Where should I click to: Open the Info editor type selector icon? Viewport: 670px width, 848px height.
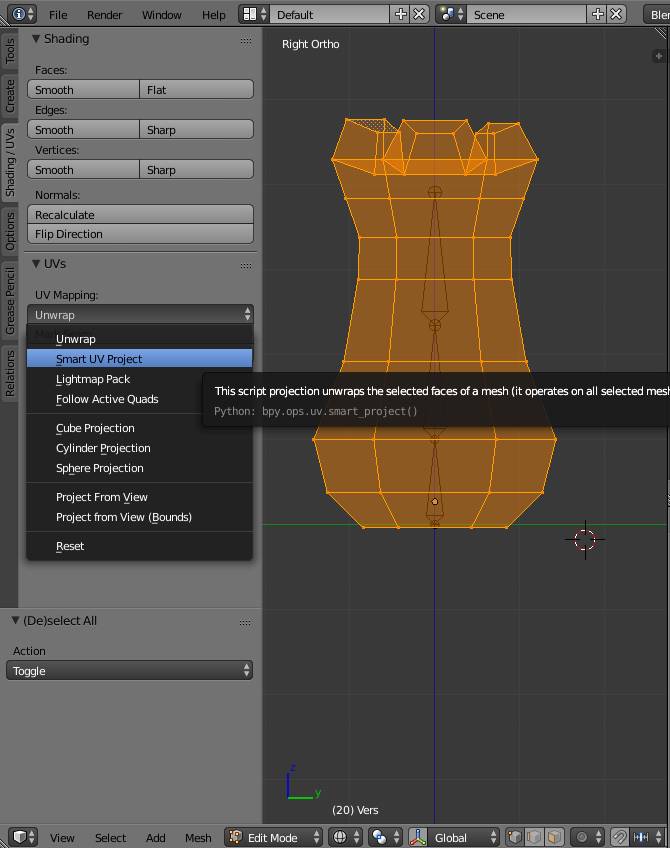point(22,14)
